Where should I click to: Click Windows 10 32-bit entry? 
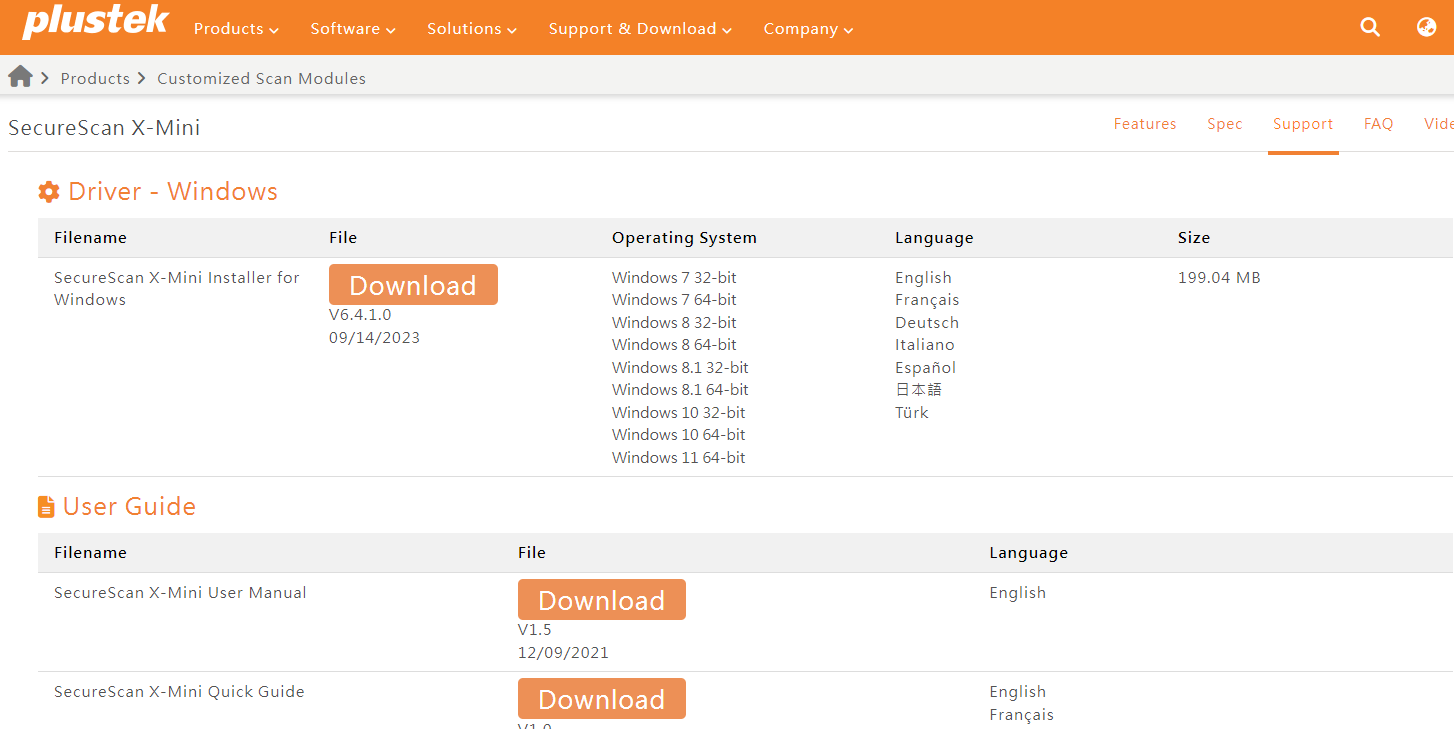pyautogui.click(x=679, y=413)
